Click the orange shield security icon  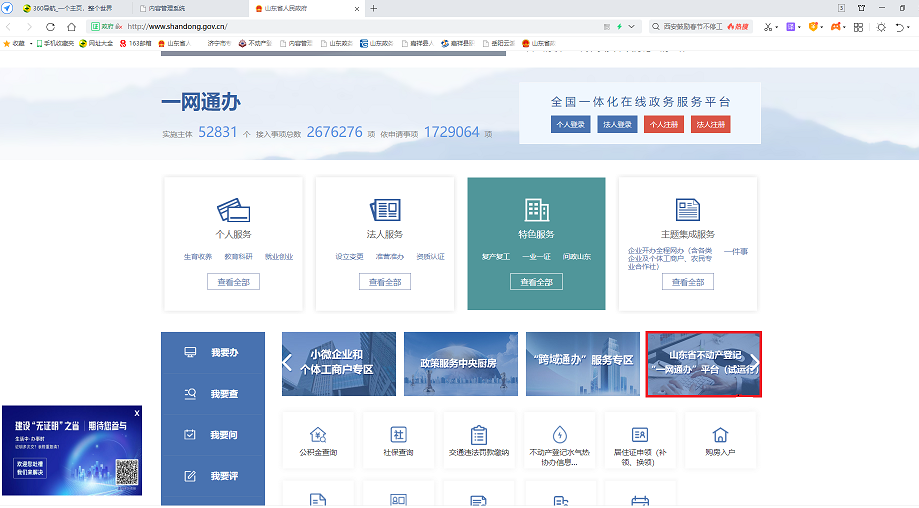pos(813,27)
